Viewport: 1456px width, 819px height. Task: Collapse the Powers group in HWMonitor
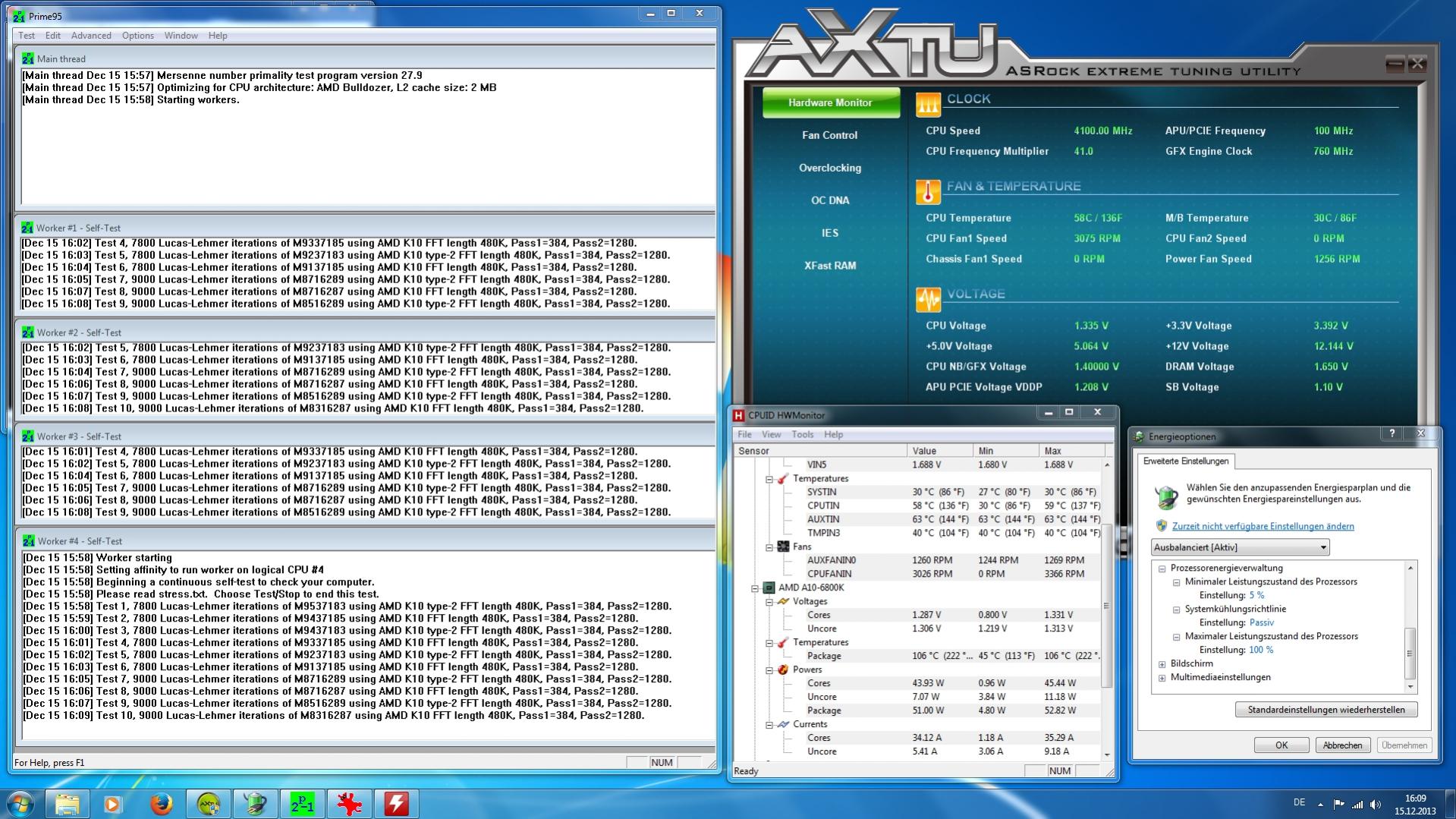(x=769, y=670)
